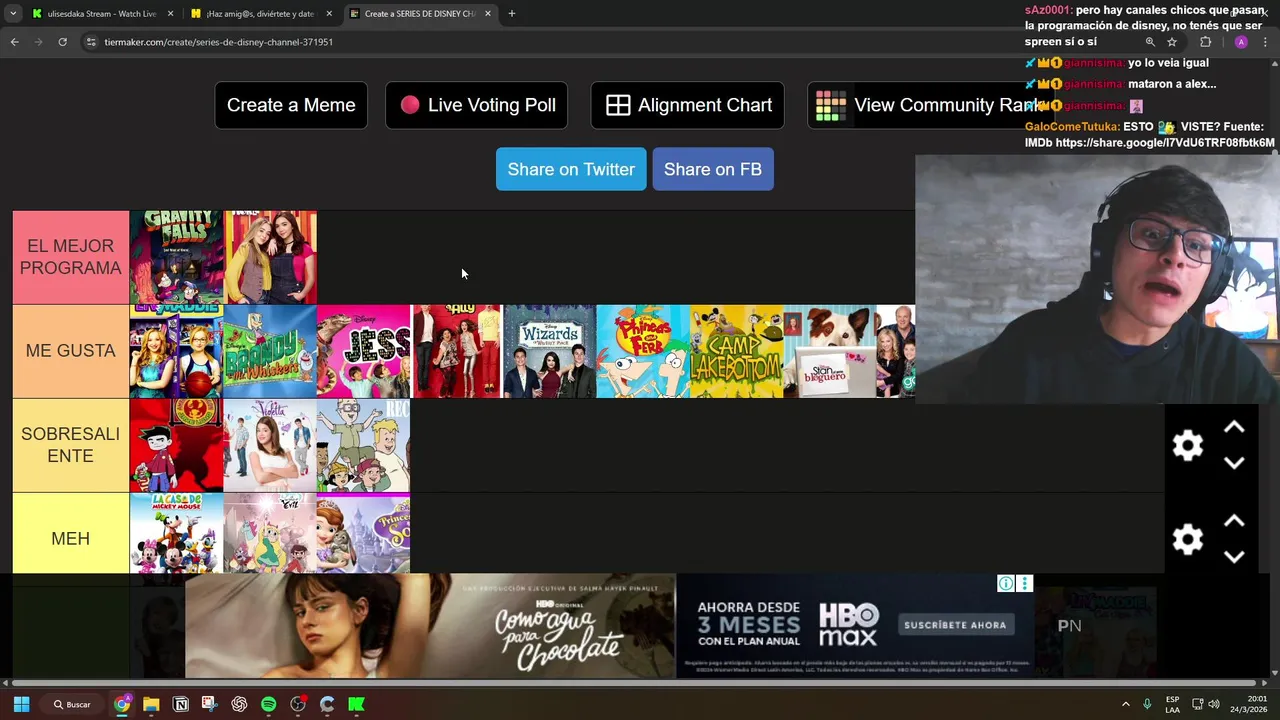This screenshot has height=720, width=1280.
Task: Open the tab search dropdown
Action: click(x=13, y=14)
